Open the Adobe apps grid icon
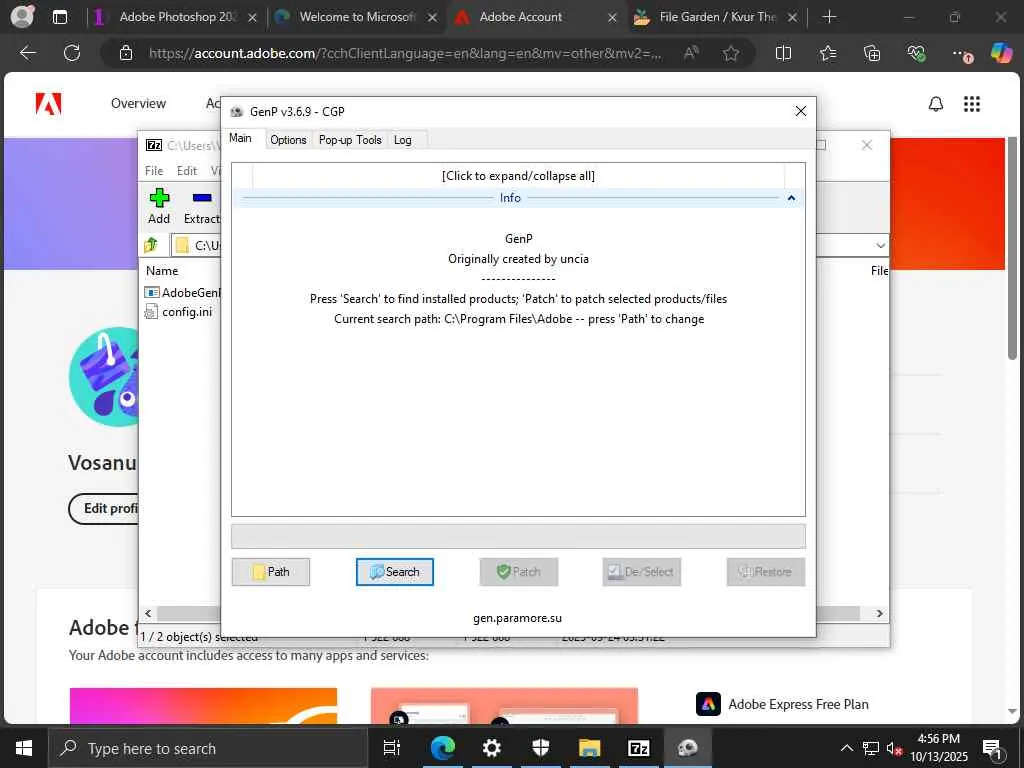1024x768 pixels. click(x=972, y=104)
